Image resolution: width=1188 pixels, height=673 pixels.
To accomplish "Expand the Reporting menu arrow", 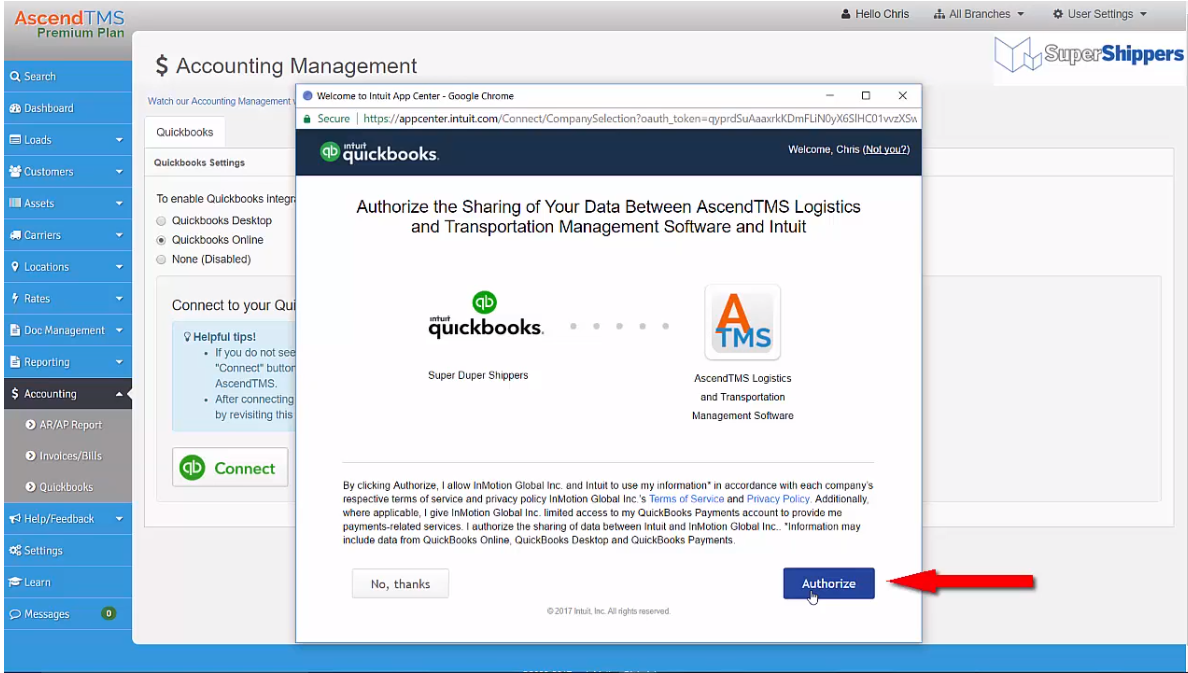I will 119,362.
